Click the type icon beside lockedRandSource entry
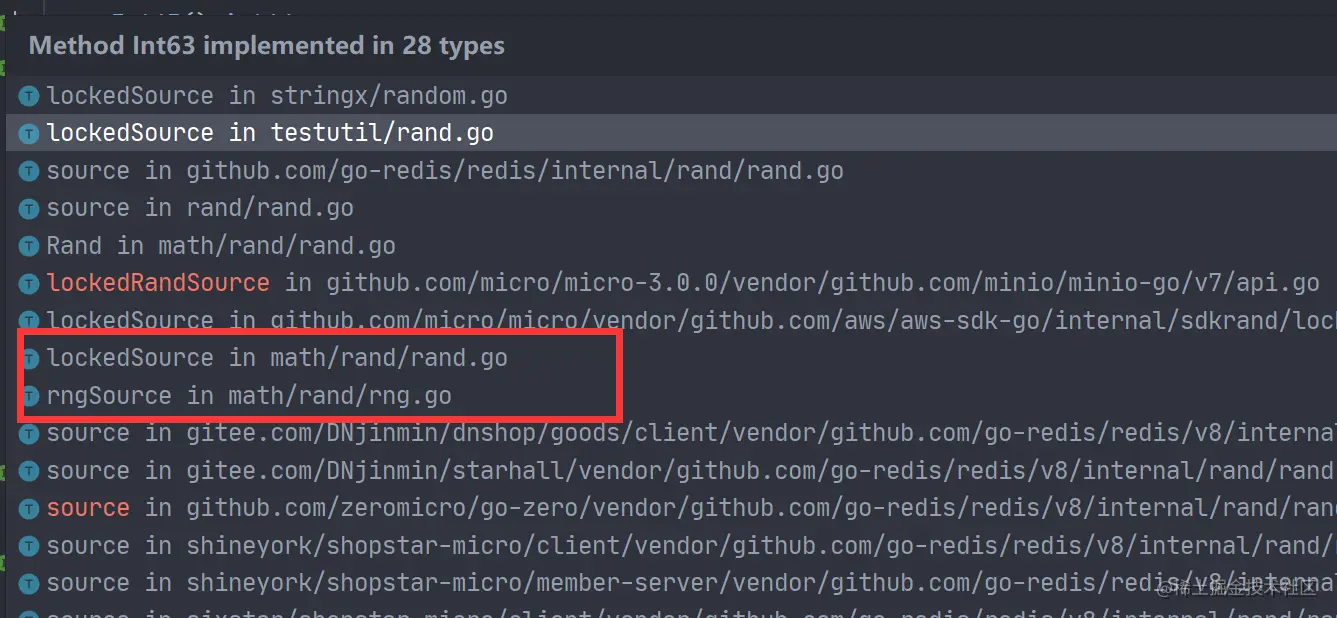The height and width of the screenshot is (618, 1337). point(28,283)
